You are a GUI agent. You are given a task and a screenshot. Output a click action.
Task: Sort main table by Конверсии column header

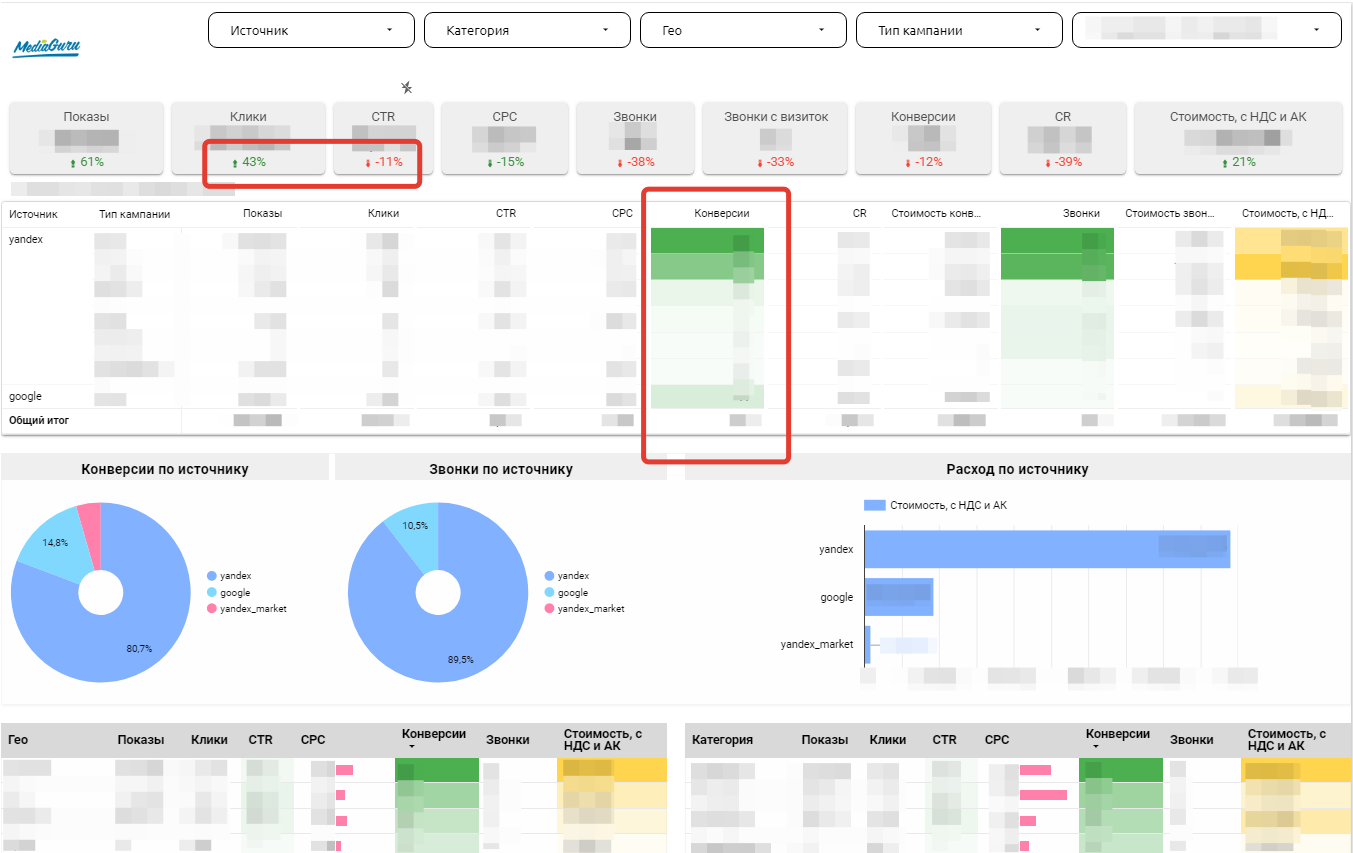point(721,213)
